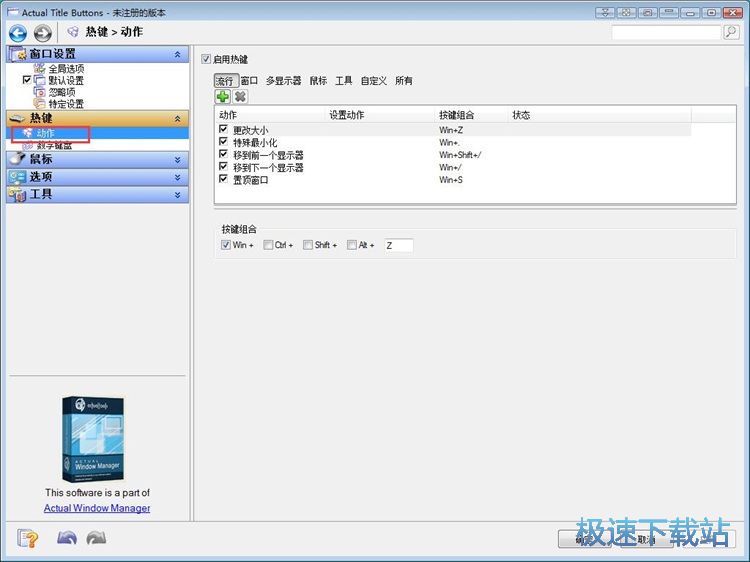This screenshot has height=562, width=750.
Task: Click the Actual Window Manager box image
Action: tap(97, 438)
